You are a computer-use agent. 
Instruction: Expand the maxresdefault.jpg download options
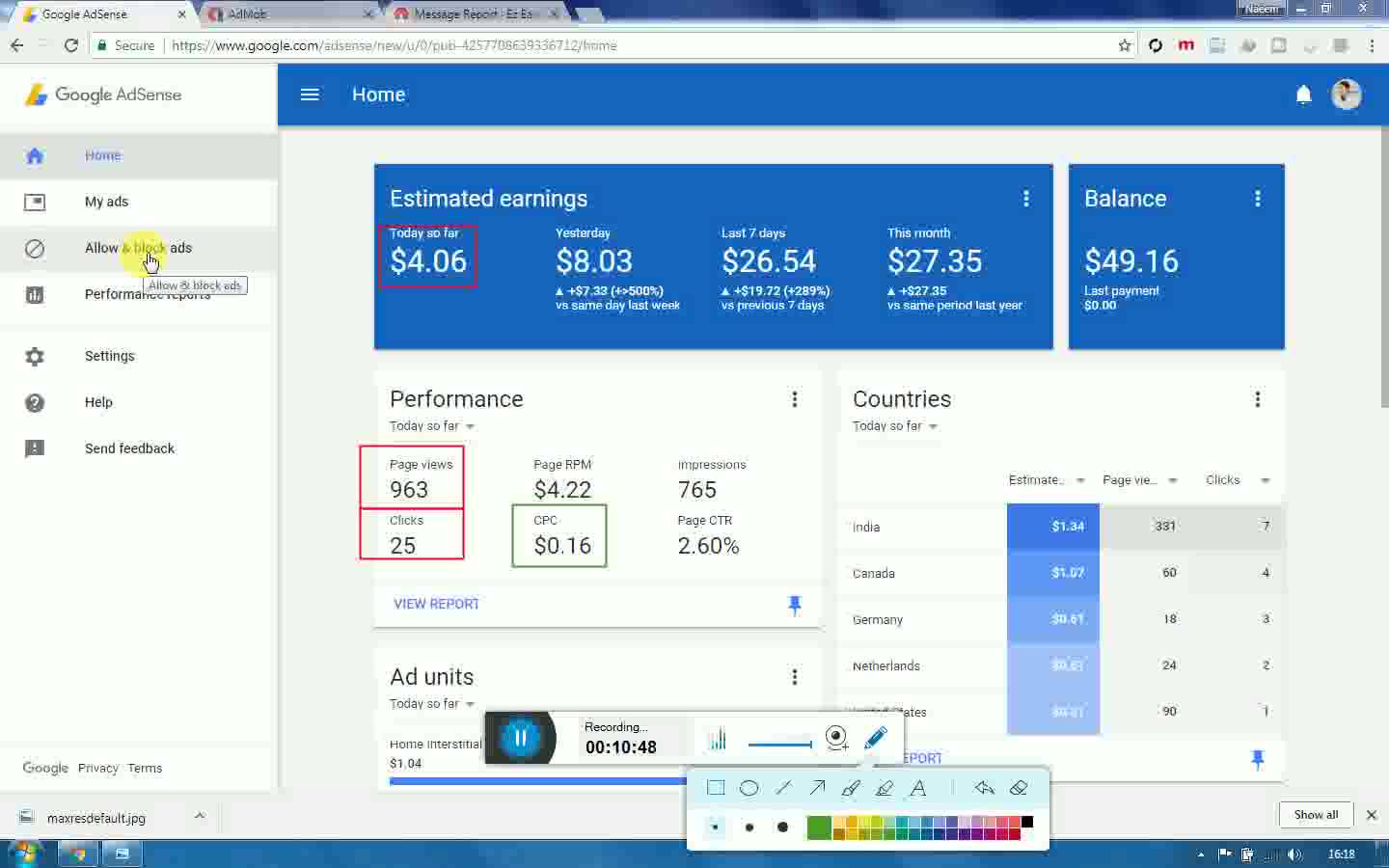200,816
